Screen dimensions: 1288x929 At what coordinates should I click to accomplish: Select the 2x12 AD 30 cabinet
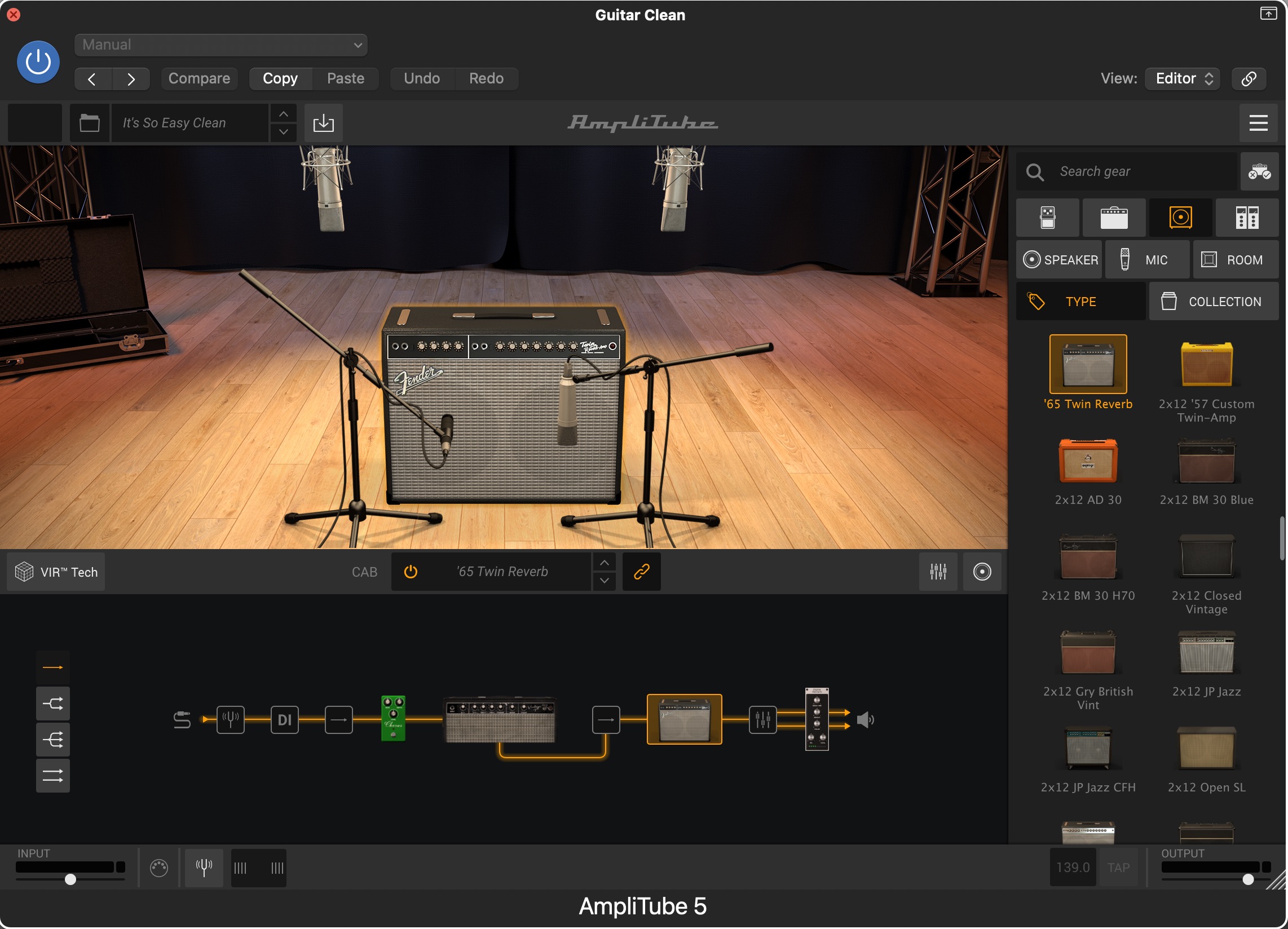1088,461
